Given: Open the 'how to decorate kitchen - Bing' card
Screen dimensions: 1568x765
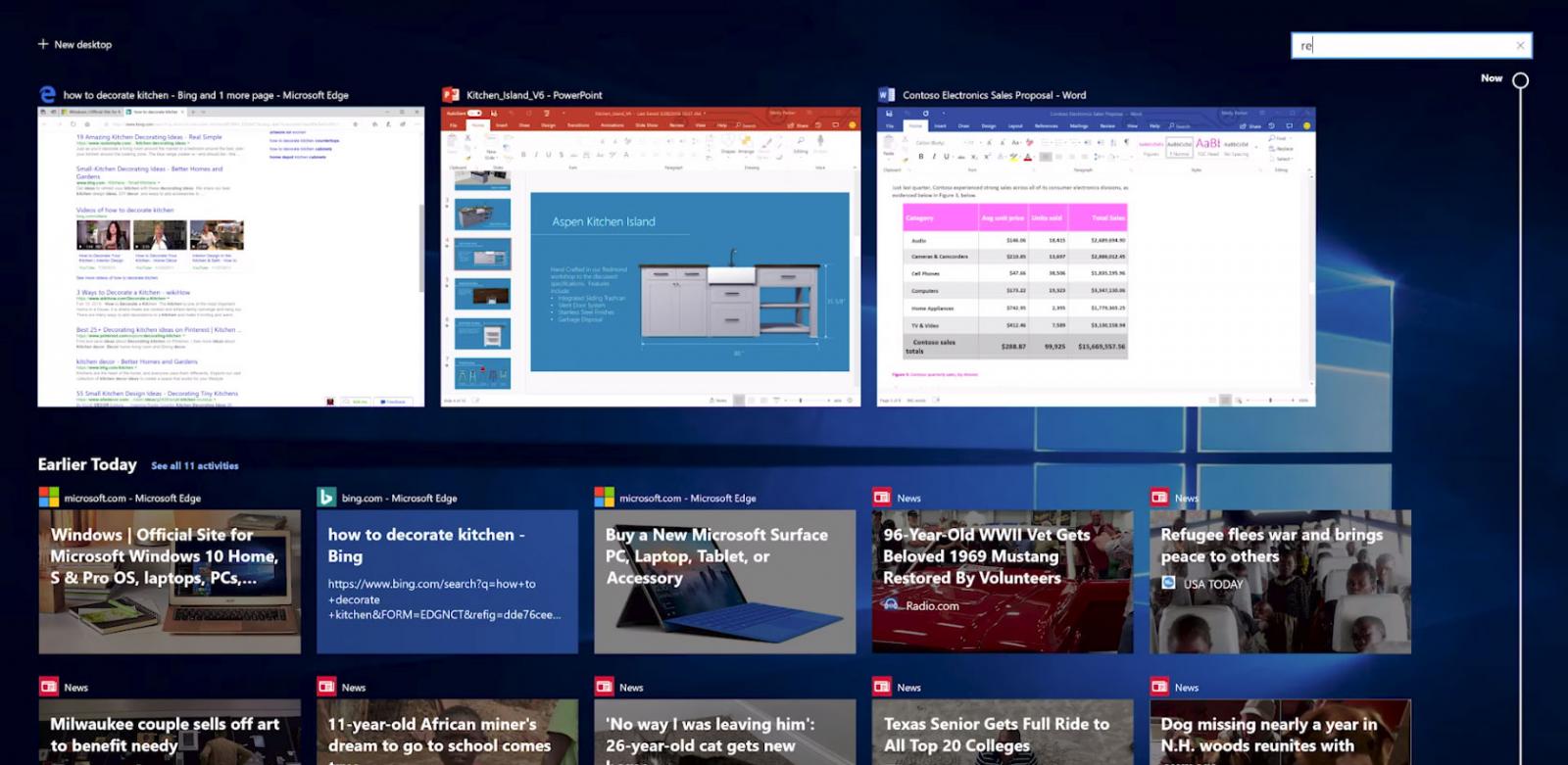Looking at the screenshot, I should click(447, 582).
